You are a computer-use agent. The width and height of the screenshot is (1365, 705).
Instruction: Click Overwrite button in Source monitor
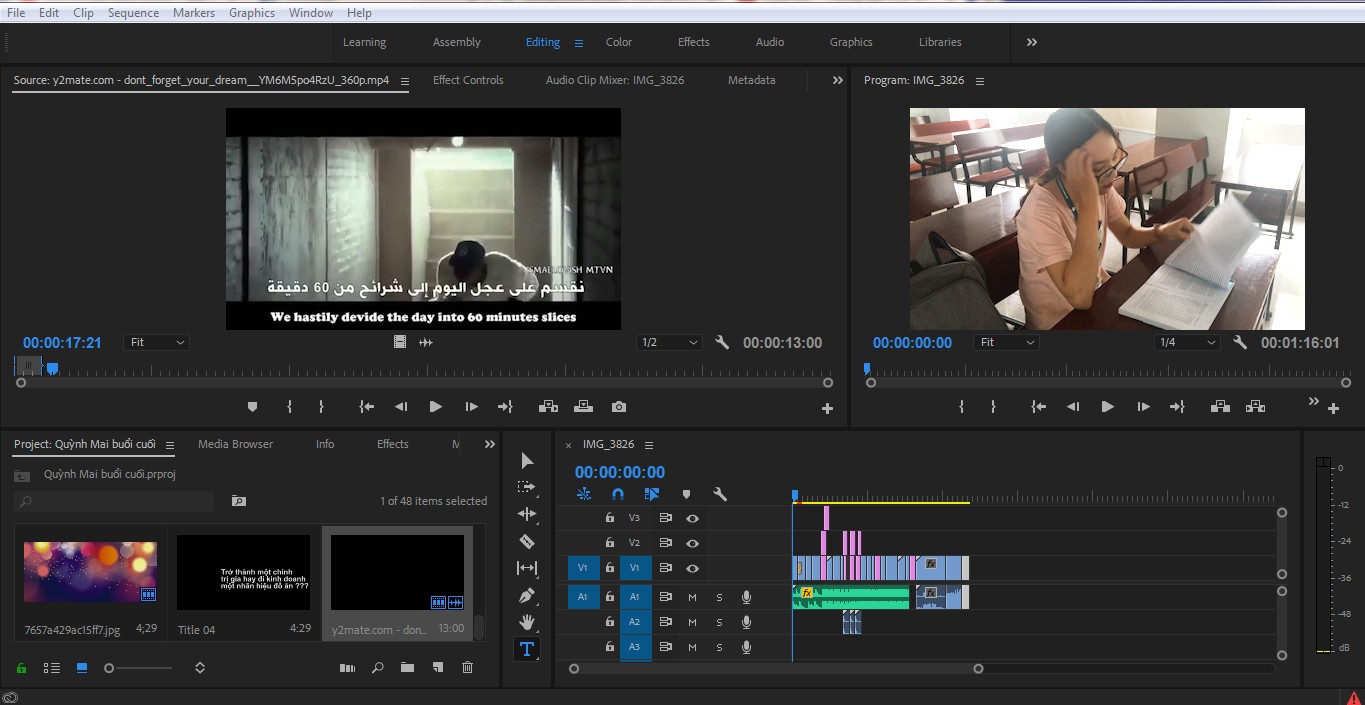[583, 407]
